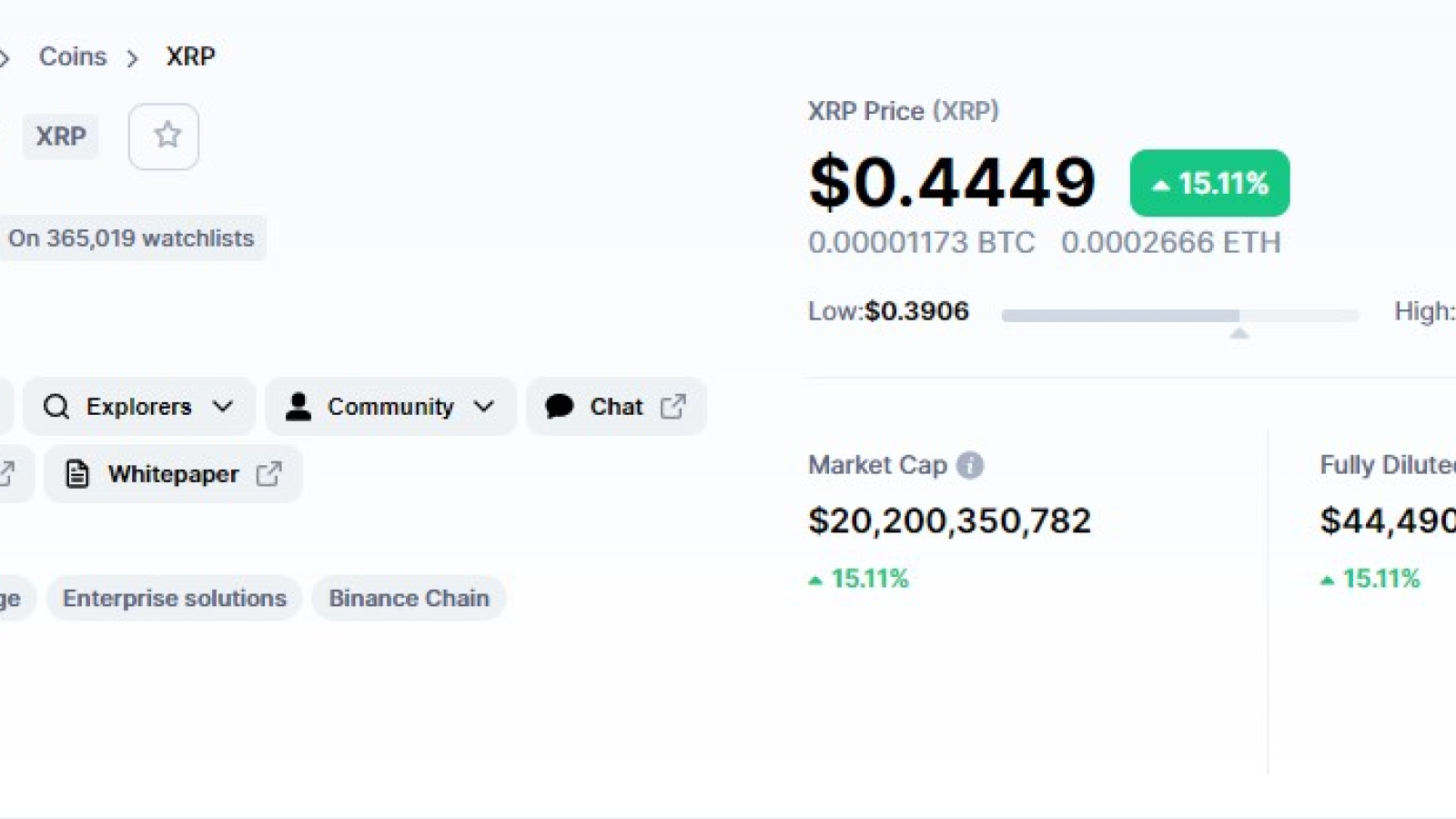1456x819 pixels.
Task: Click the Fully Diluted label
Action: (1388, 465)
